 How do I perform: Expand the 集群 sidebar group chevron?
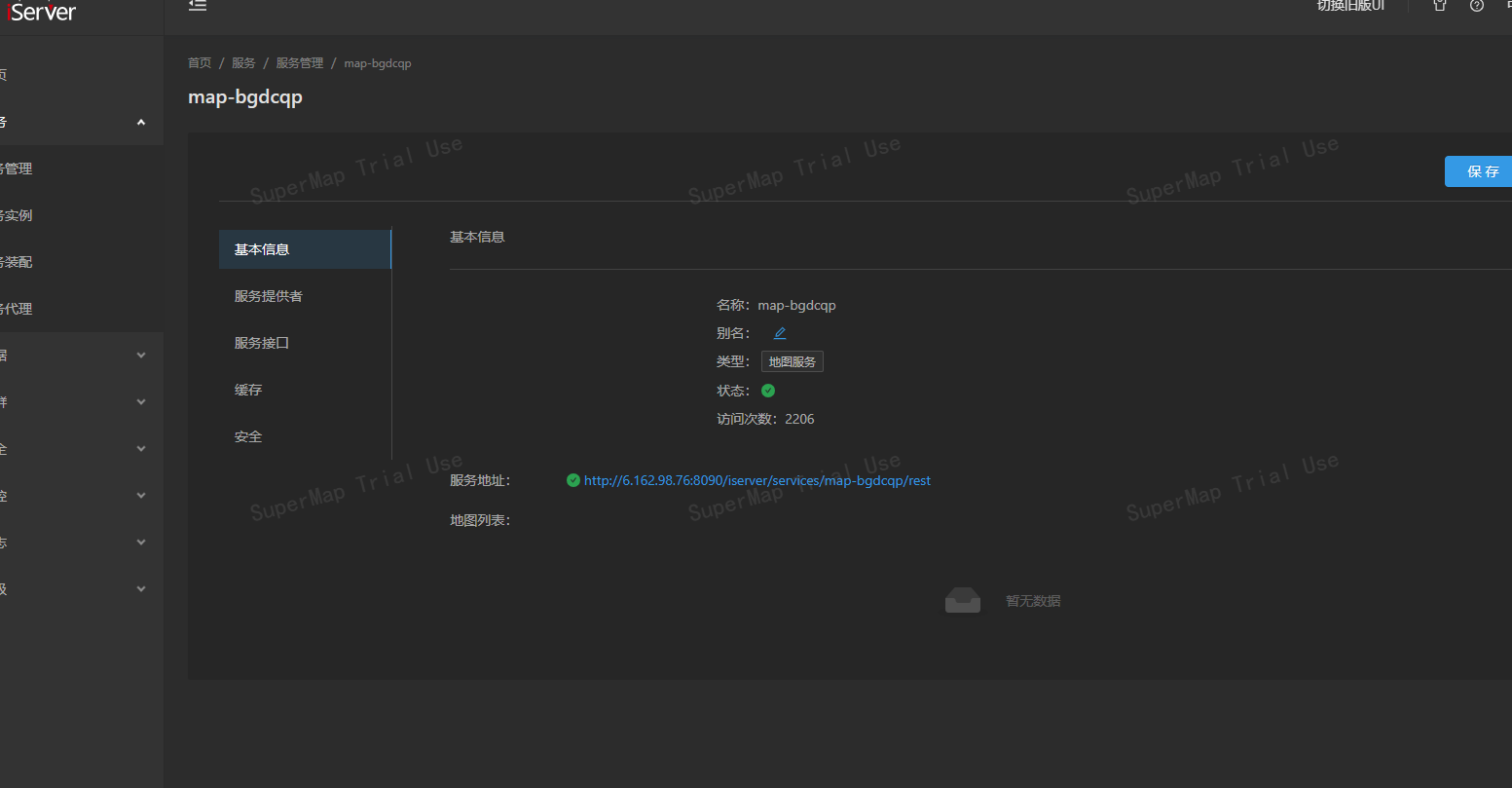coord(141,402)
